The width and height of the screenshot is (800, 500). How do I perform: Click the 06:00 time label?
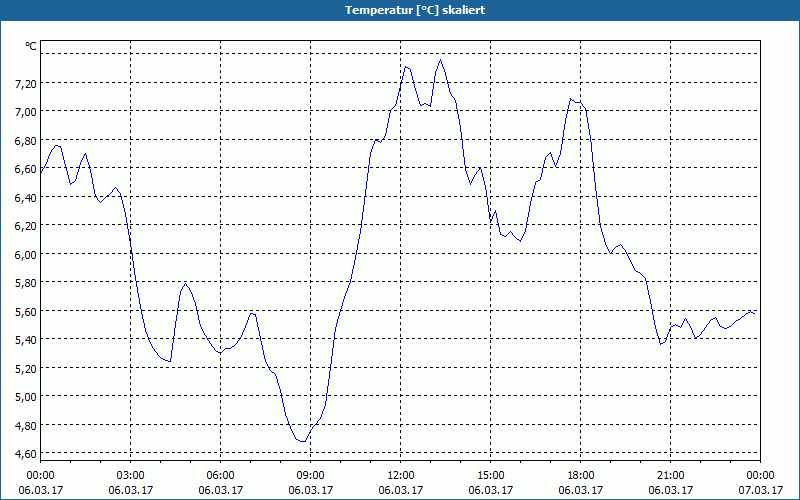click(220, 476)
